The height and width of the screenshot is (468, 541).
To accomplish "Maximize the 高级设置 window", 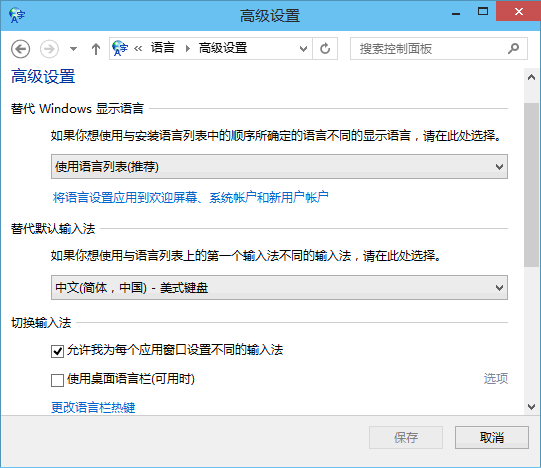I will [483, 11].
